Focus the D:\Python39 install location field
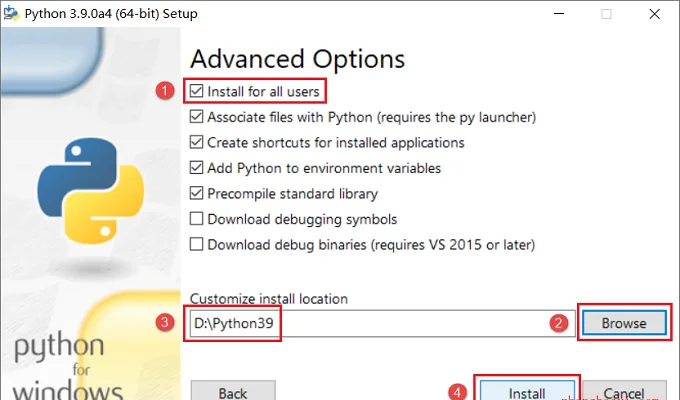680x400 pixels. (382, 323)
